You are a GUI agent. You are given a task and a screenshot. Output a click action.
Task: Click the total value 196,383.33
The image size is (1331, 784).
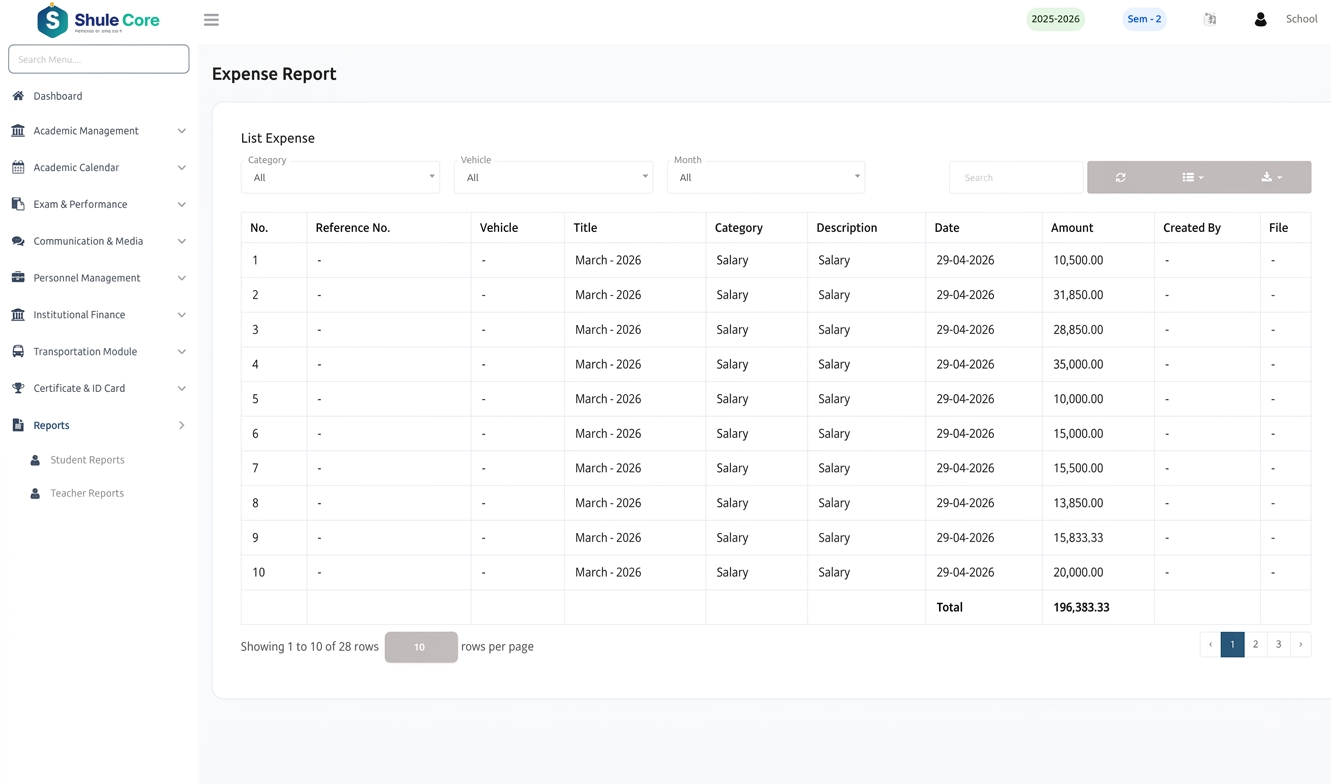coord(1081,607)
